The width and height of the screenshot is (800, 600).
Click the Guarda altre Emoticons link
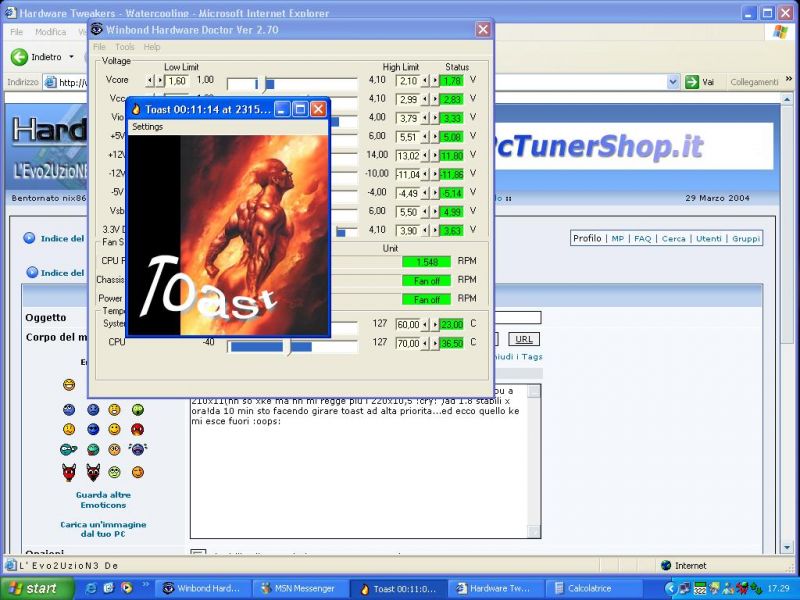coord(103,499)
